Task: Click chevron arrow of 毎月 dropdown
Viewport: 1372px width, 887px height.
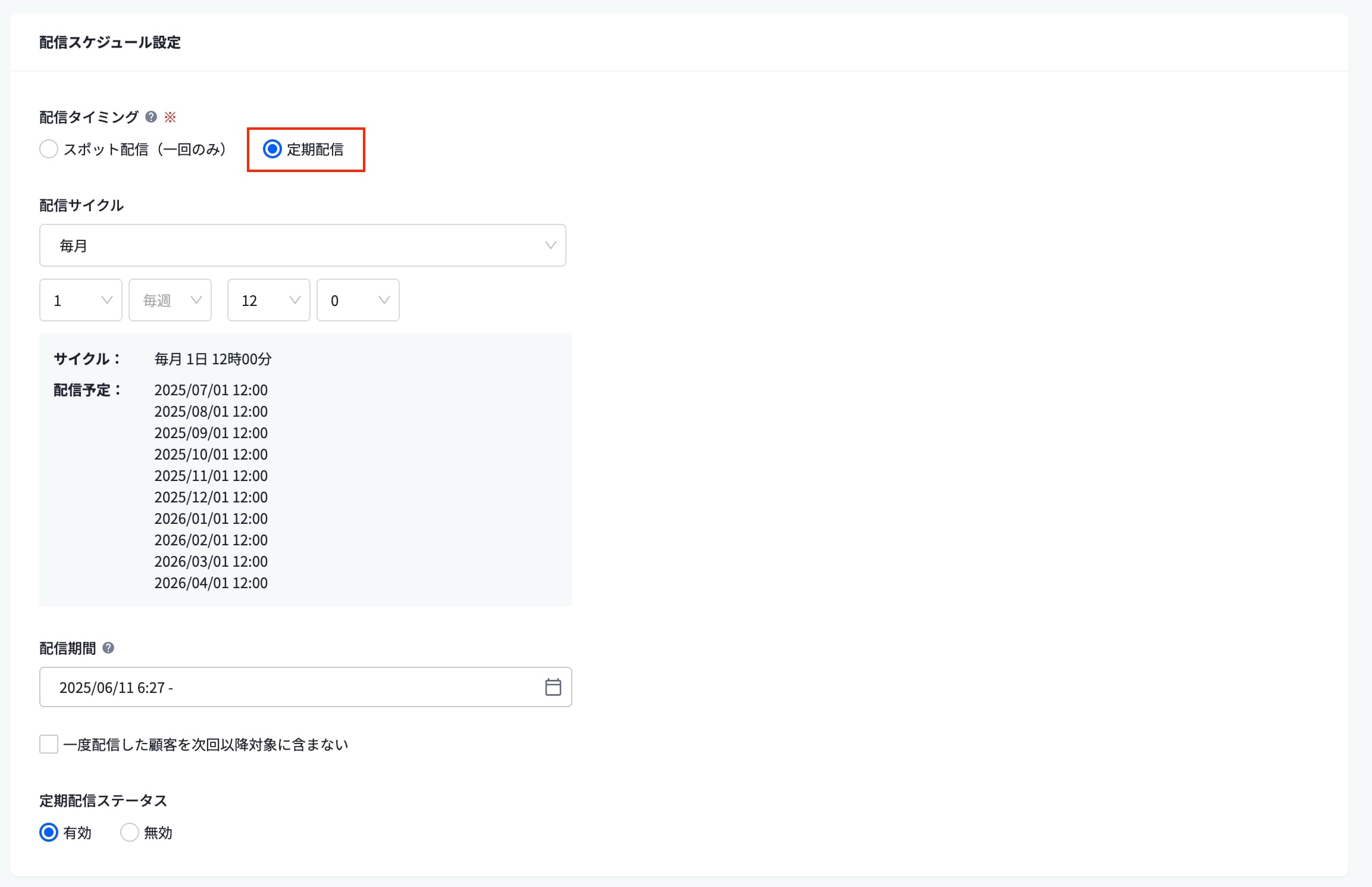Action: click(x=550, y=245)
